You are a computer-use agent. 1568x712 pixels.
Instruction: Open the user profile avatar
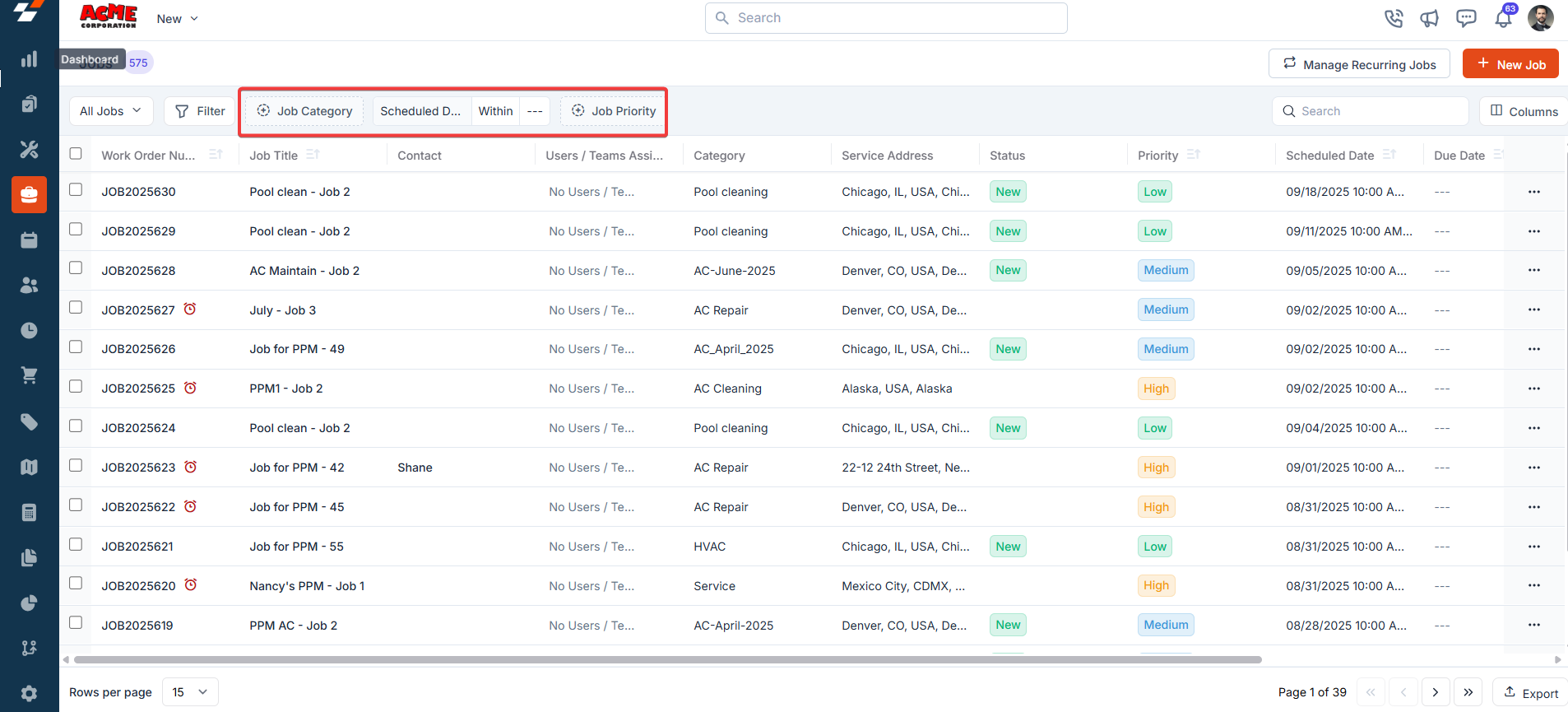tap(1541, 17)
